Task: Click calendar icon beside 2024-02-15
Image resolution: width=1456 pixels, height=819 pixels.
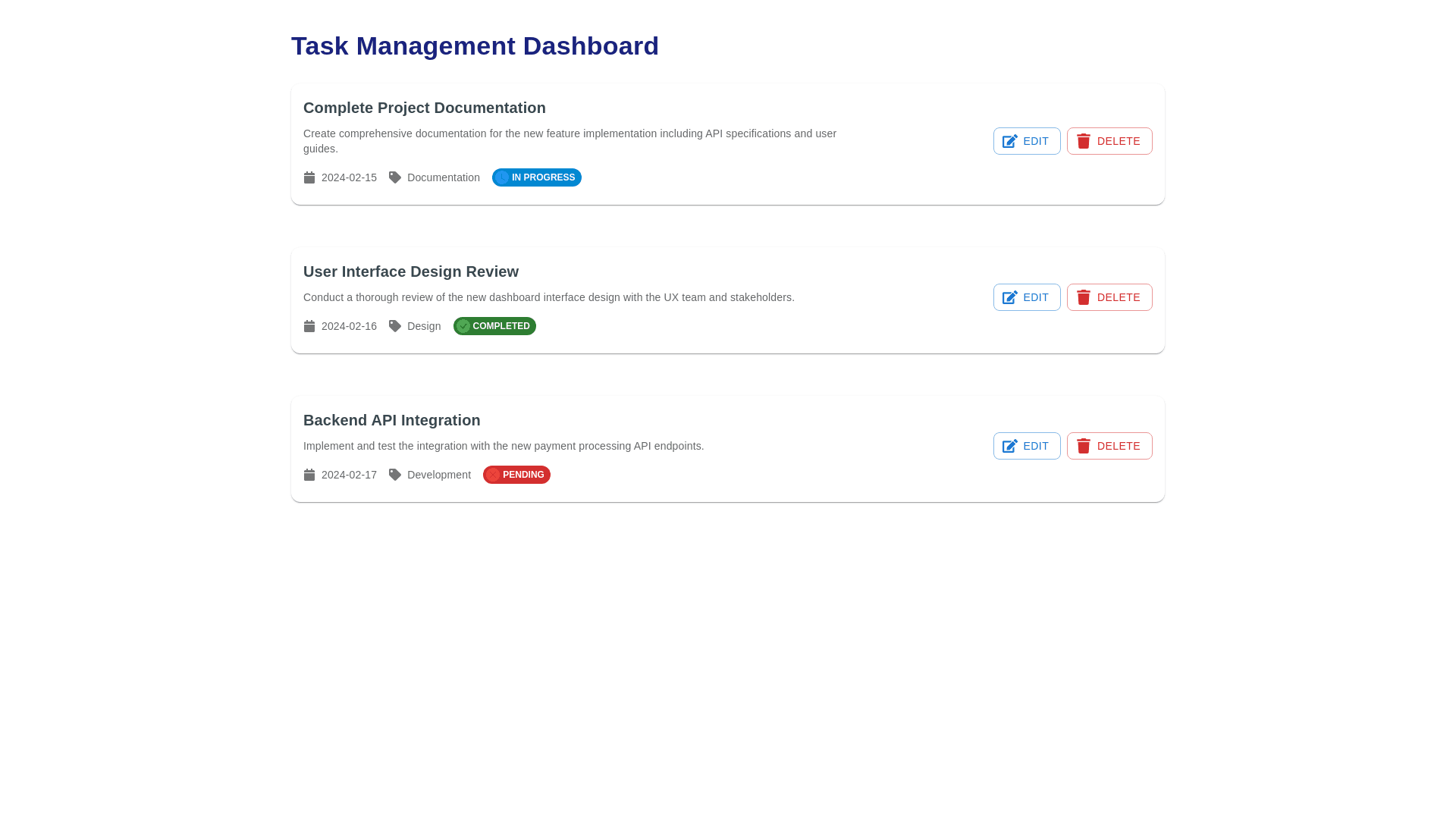Action: click(x=309, y=177)
